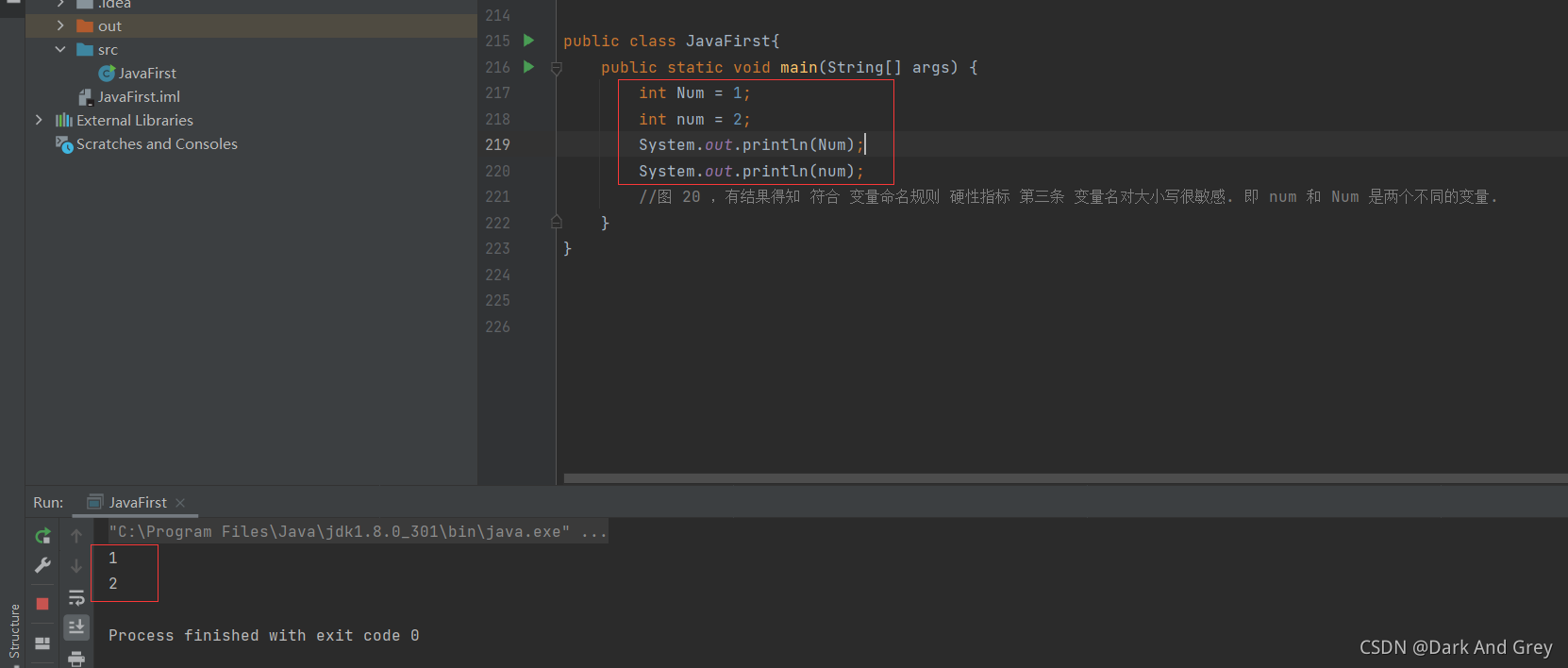Run main method from gutter arrow line 216
1568x668 pixels.
[x=529, y=67]
